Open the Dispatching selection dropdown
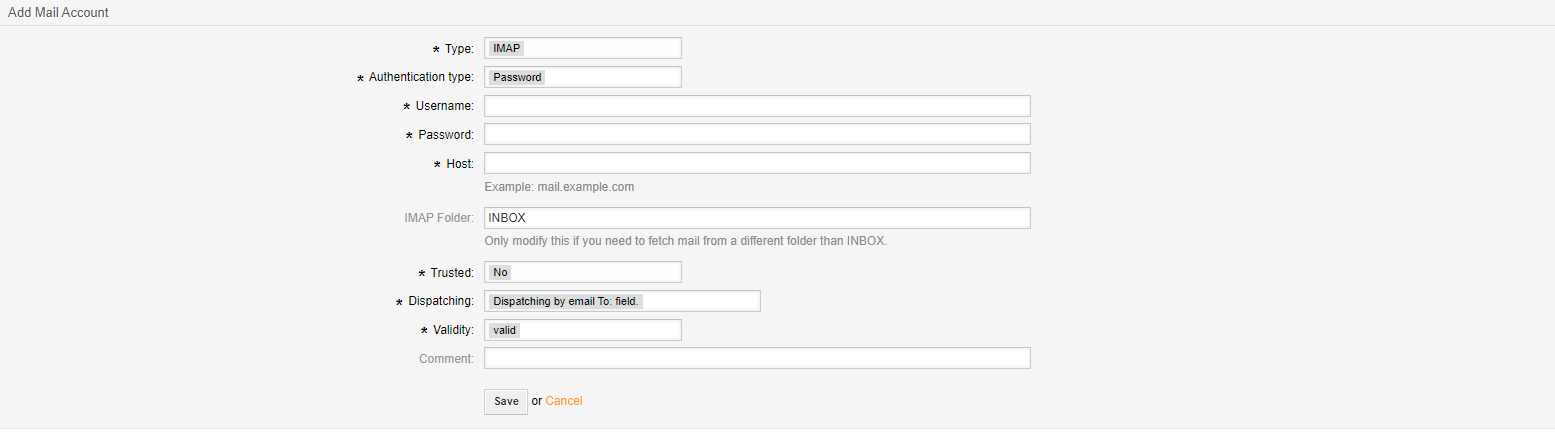Image resolution: width=1555 pixels, height=443 pixels. (622, 301)
